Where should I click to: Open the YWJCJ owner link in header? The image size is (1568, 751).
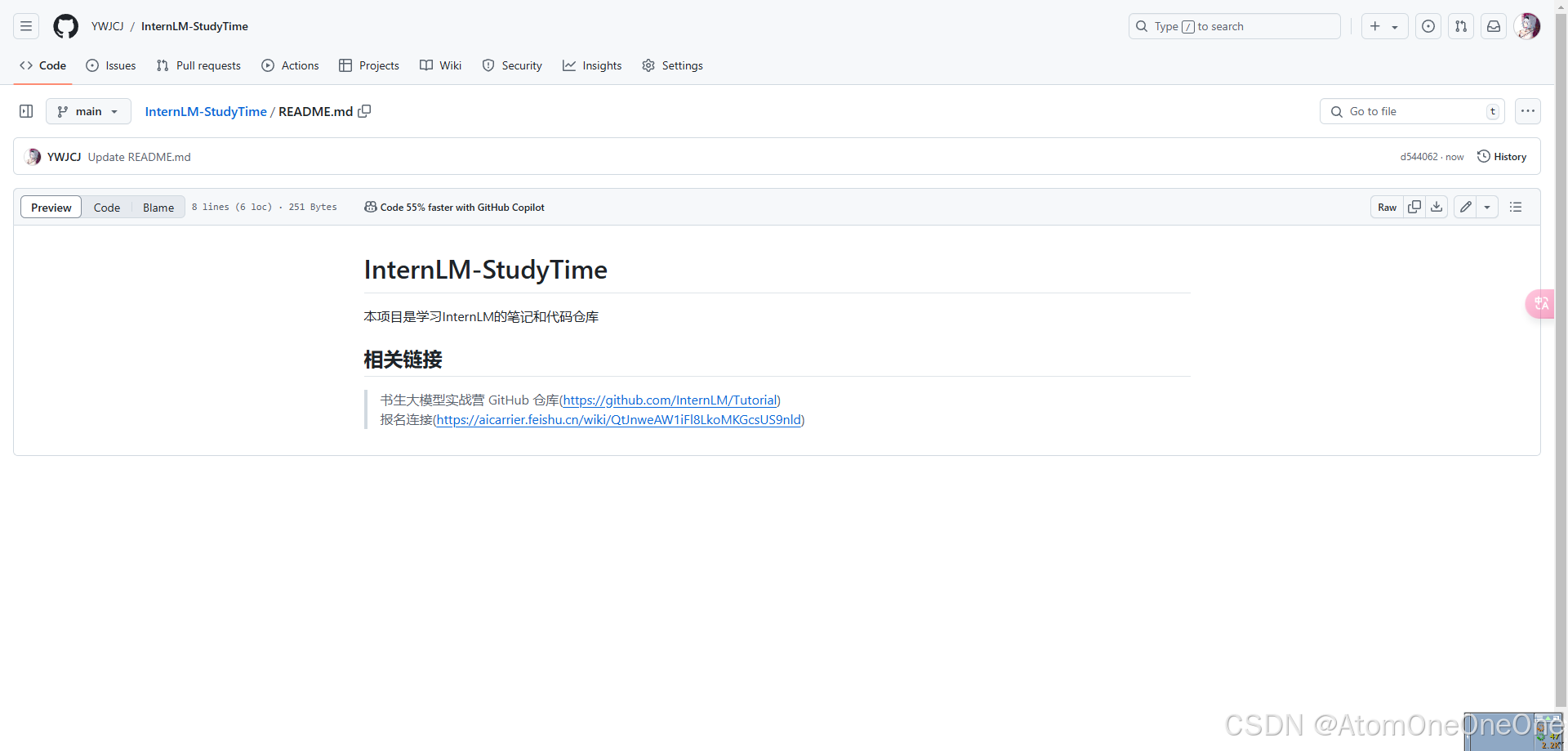tap(107, 26)
